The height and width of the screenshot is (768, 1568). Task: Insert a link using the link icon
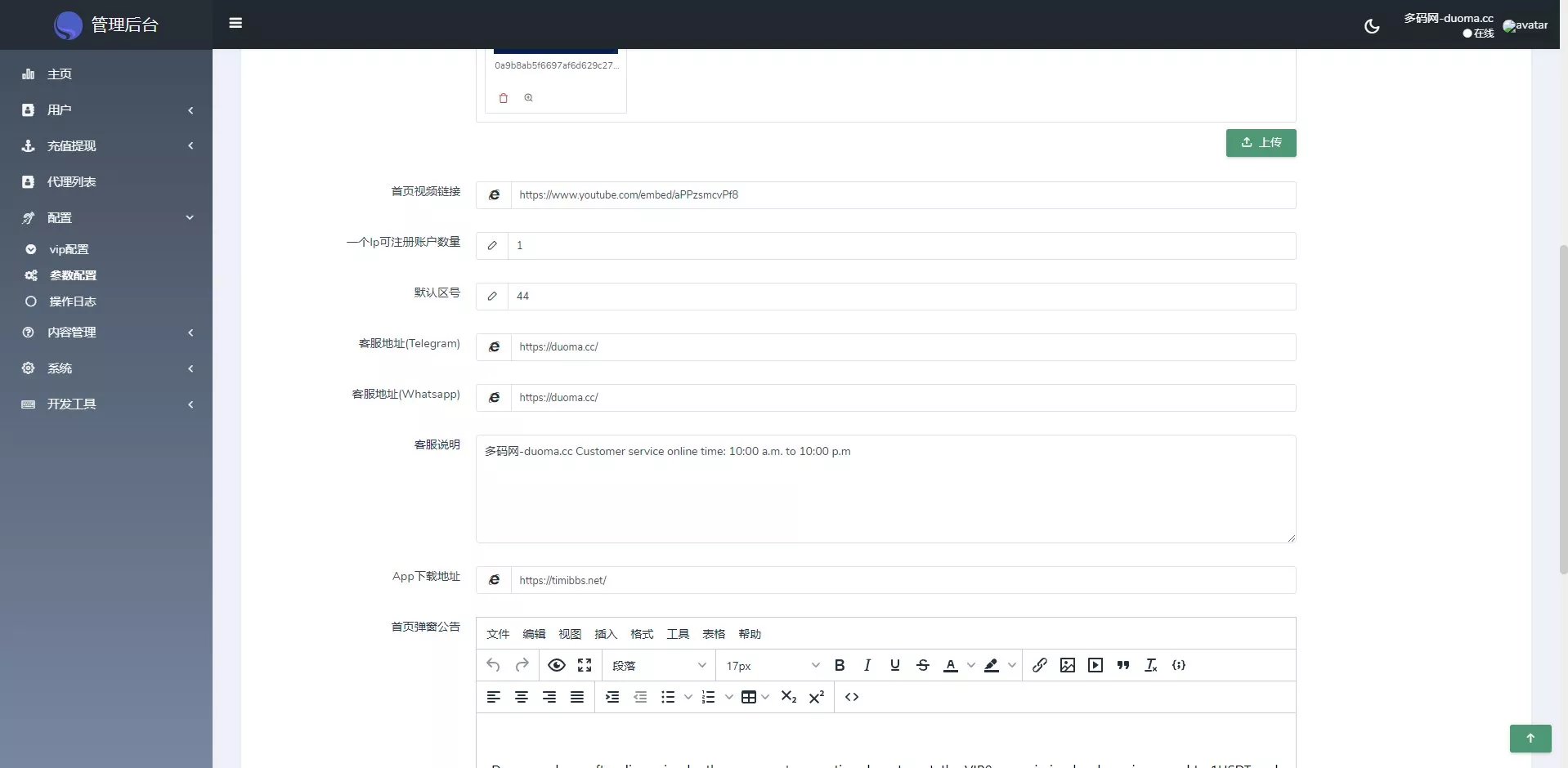point(1040,665)
